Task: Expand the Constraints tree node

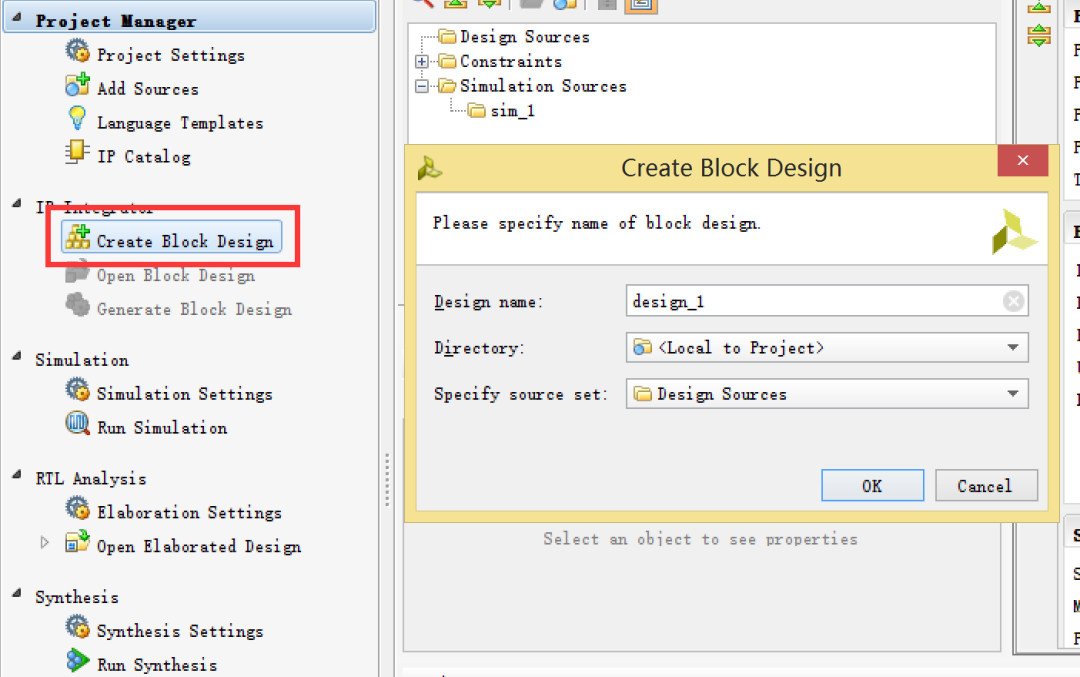Action: [x=422, y=61]
